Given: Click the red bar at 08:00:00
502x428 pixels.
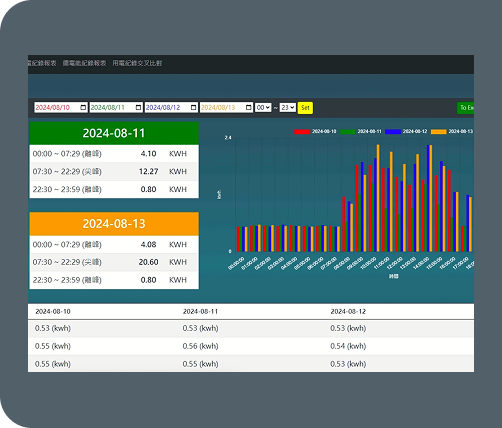Looking at the screenshot, I should 344,224.
